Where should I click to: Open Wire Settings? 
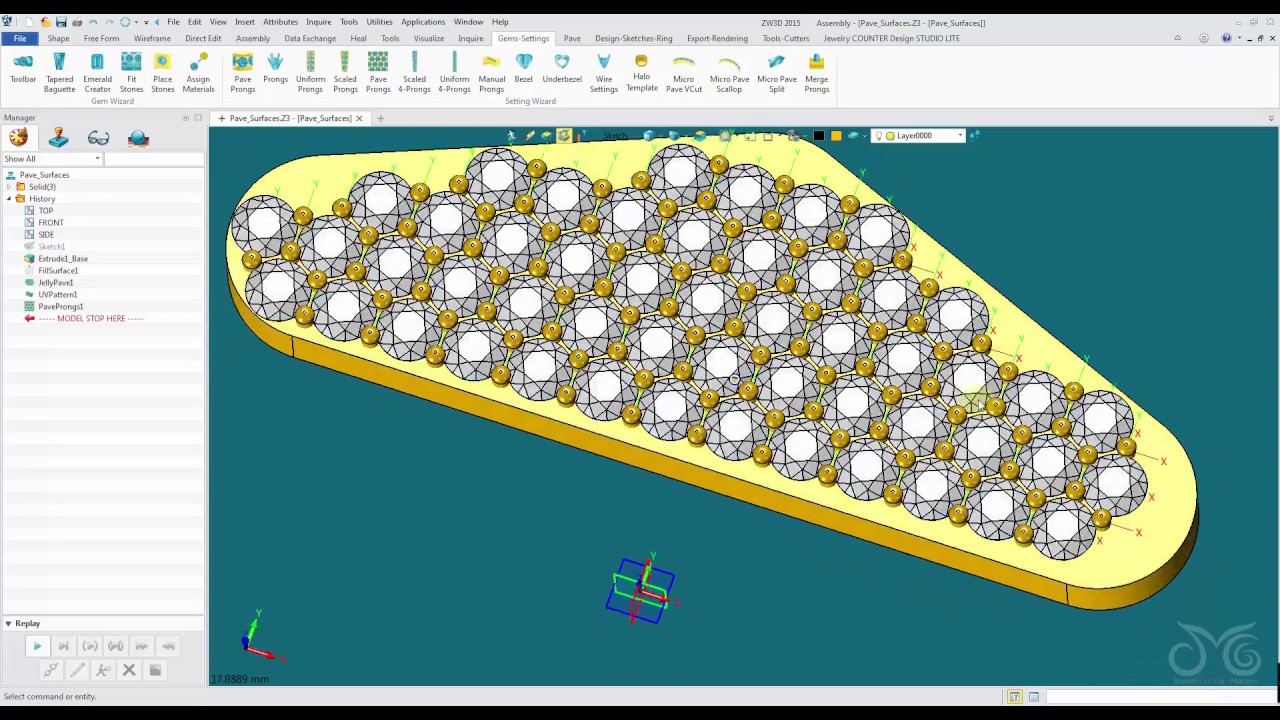click(603, 73)
